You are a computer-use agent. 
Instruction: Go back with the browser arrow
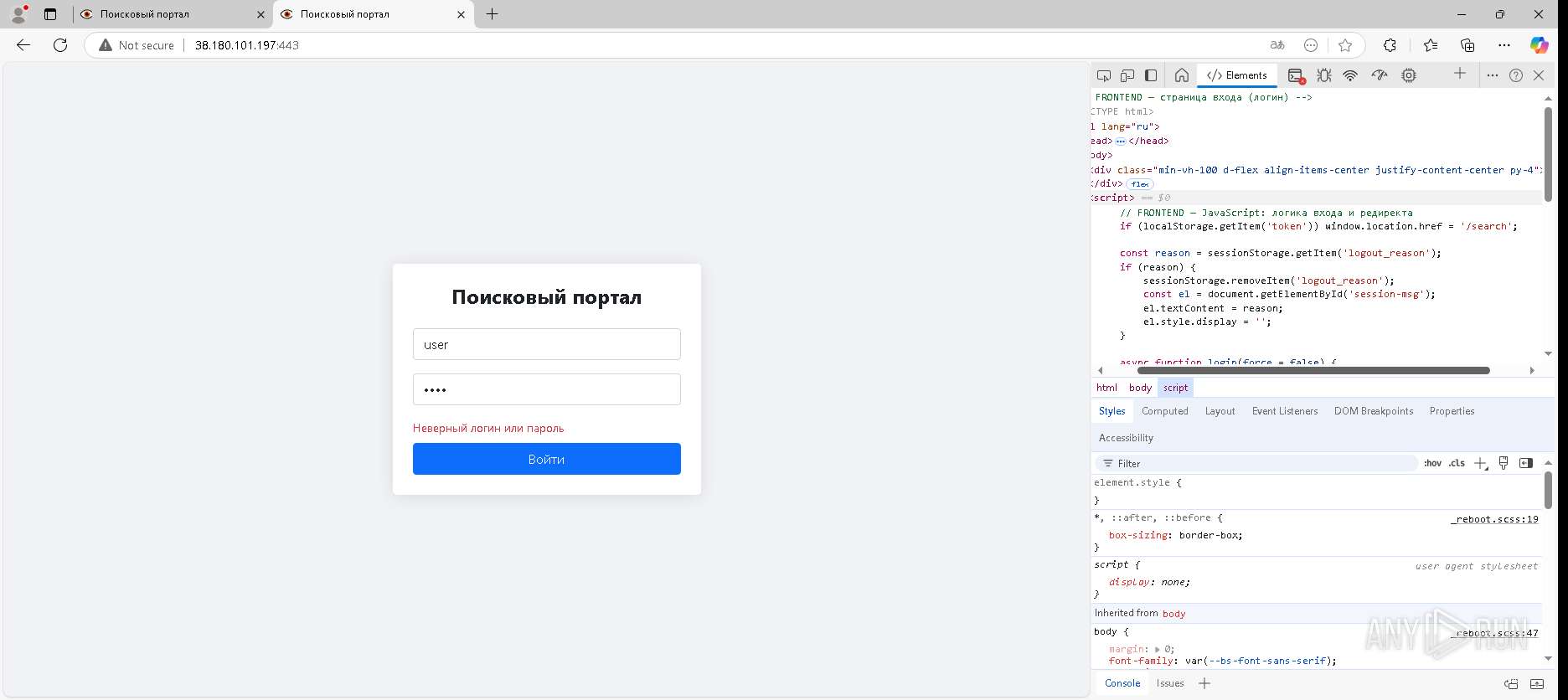click(x=23, y=45)
